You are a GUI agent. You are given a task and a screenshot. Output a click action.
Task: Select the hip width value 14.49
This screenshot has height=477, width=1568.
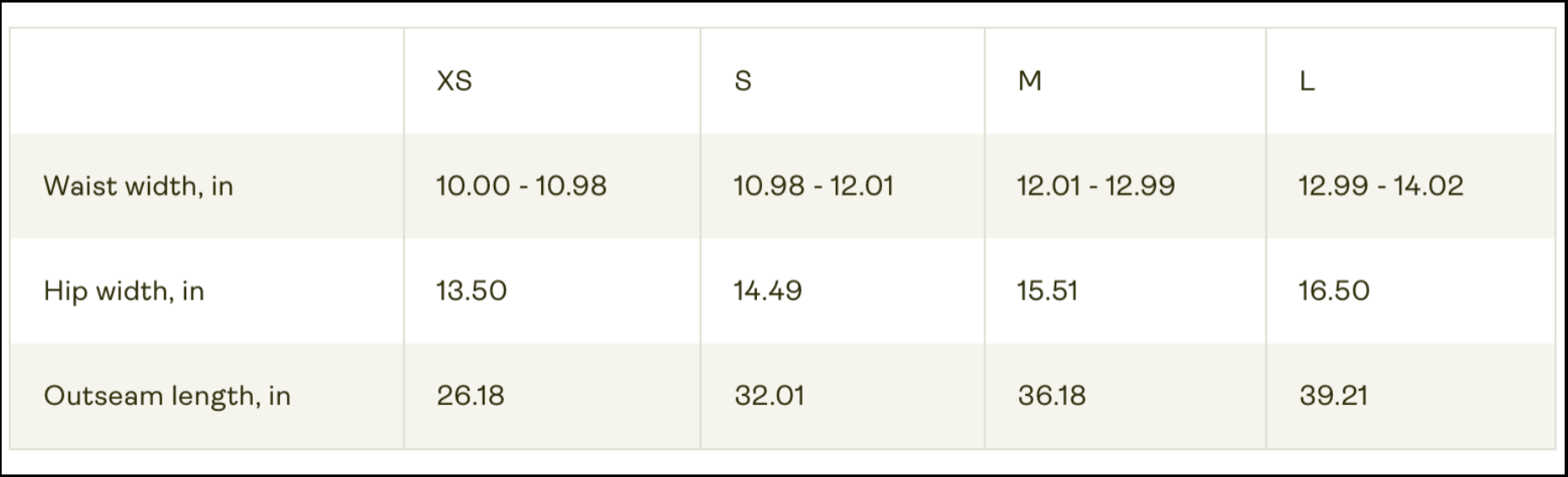(767, 291)
